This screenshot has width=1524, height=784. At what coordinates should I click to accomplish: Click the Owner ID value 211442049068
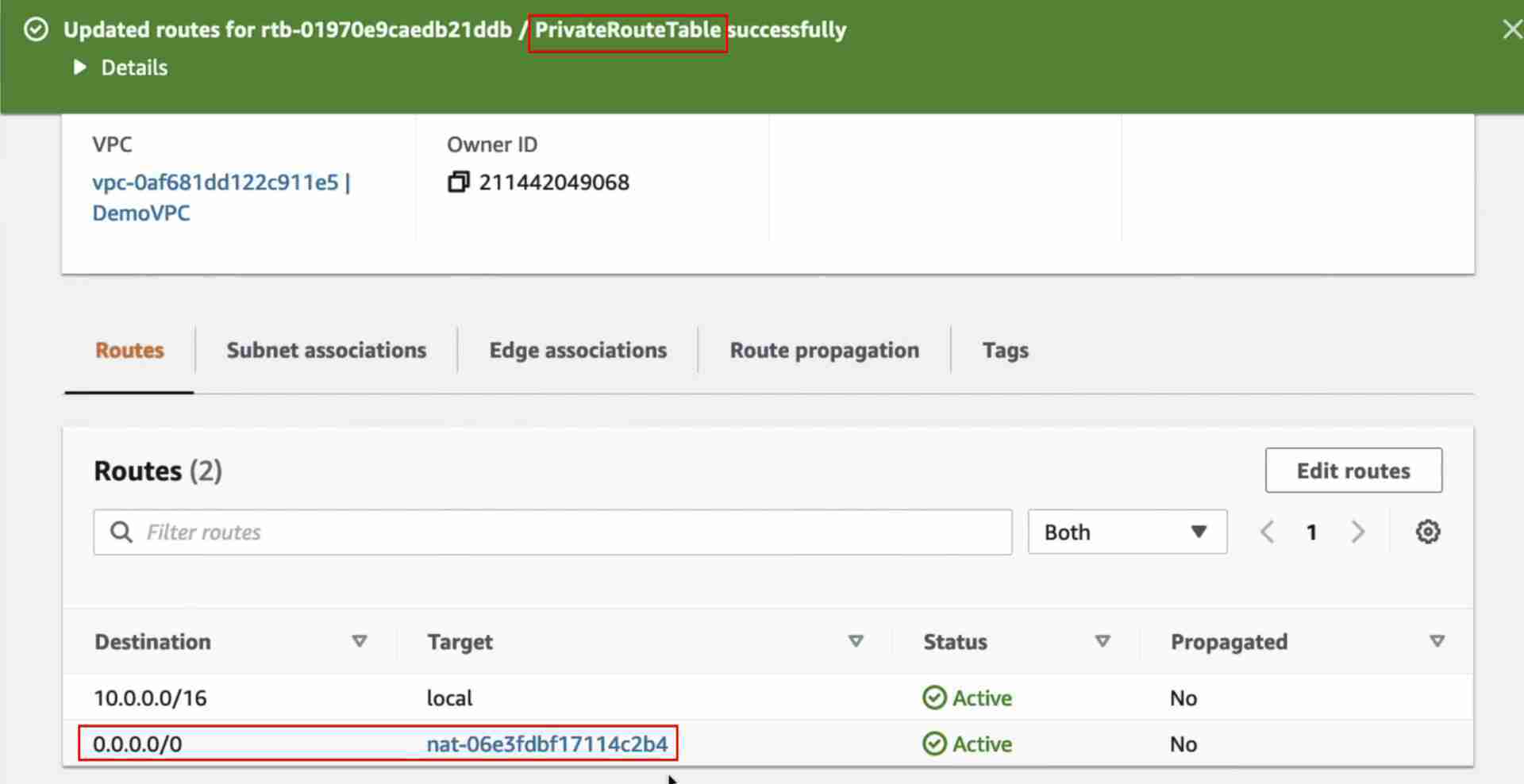[554, 182]
